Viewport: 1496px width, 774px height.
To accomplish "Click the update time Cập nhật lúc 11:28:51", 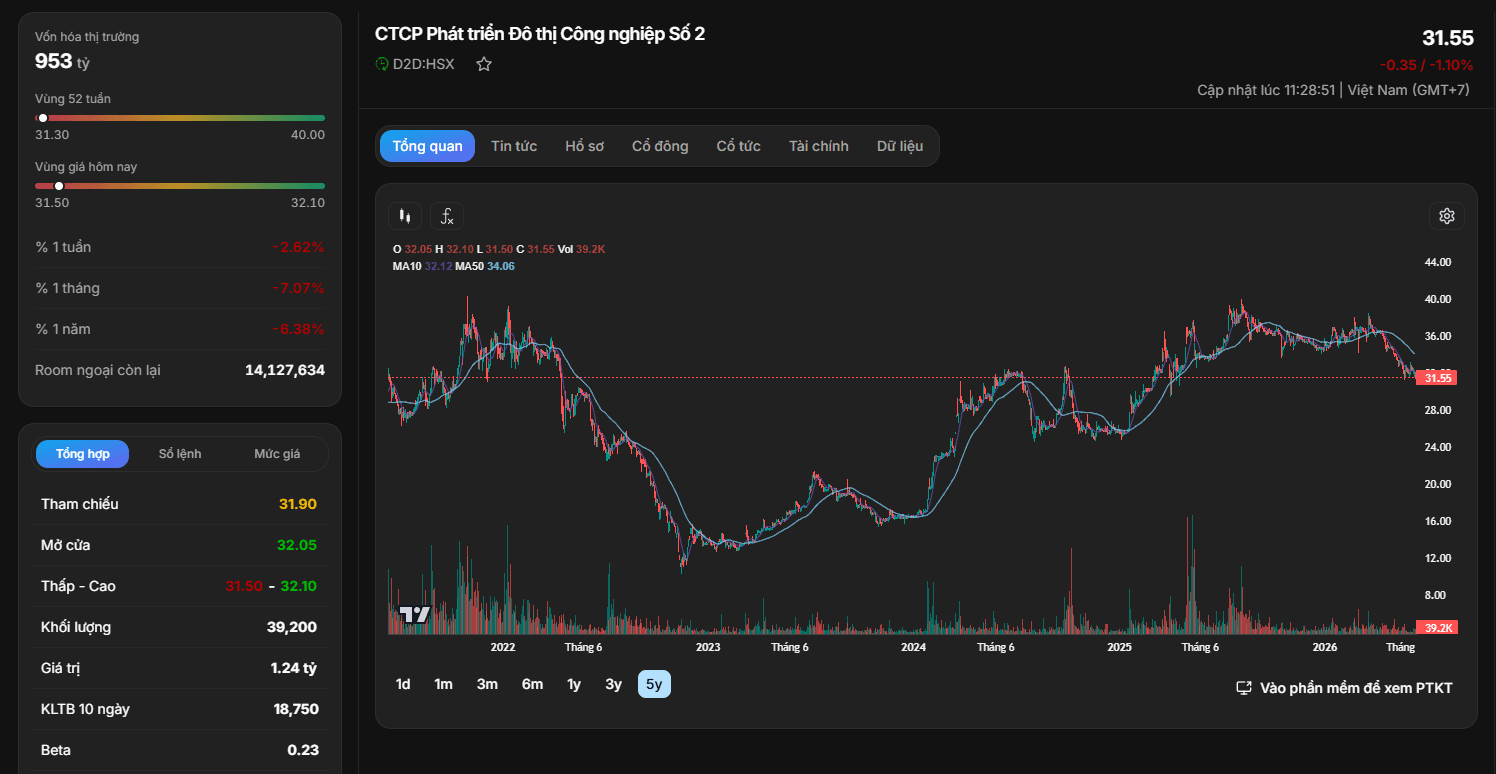I will click(1266, 90).
